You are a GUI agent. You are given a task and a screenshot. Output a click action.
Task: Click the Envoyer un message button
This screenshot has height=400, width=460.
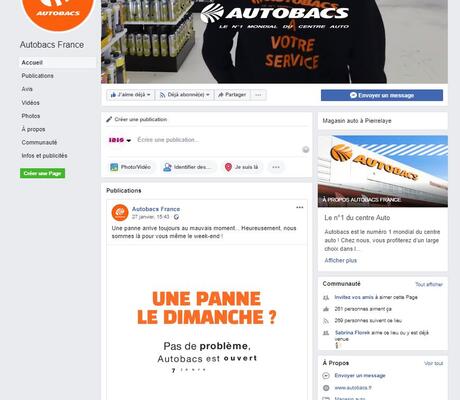[382, 95]
